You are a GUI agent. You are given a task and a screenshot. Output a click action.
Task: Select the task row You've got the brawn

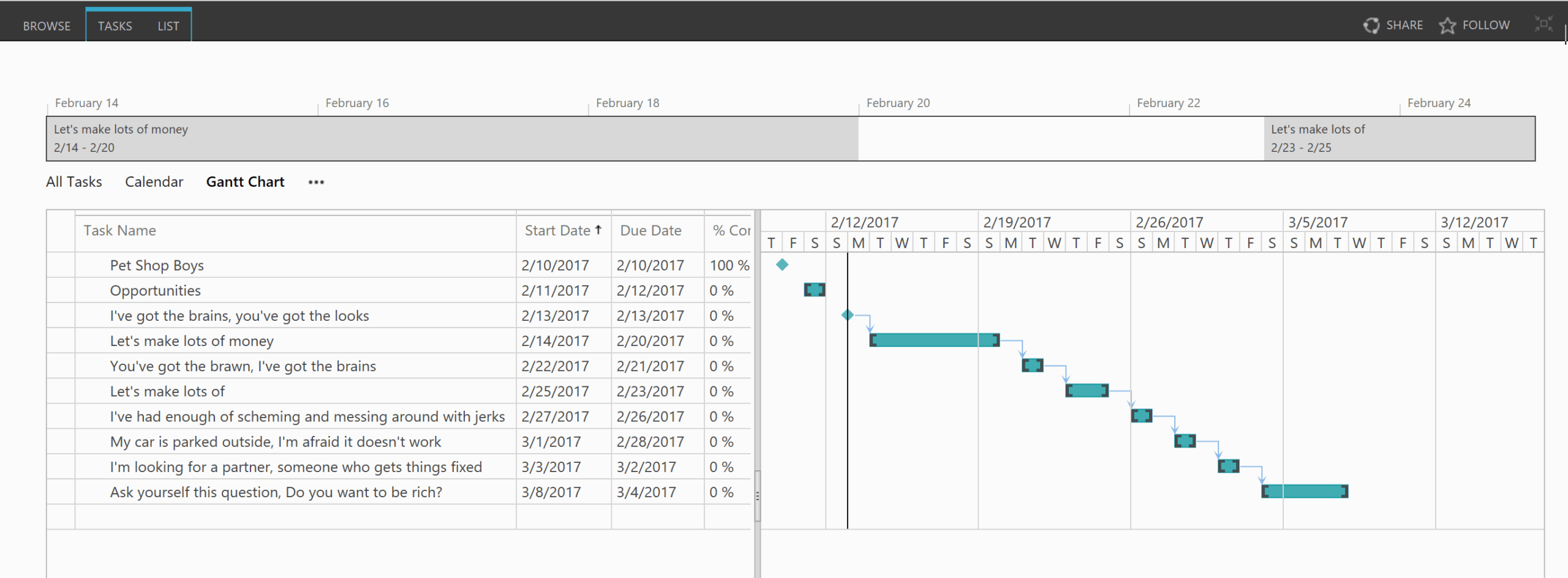(x=243, y=366)
